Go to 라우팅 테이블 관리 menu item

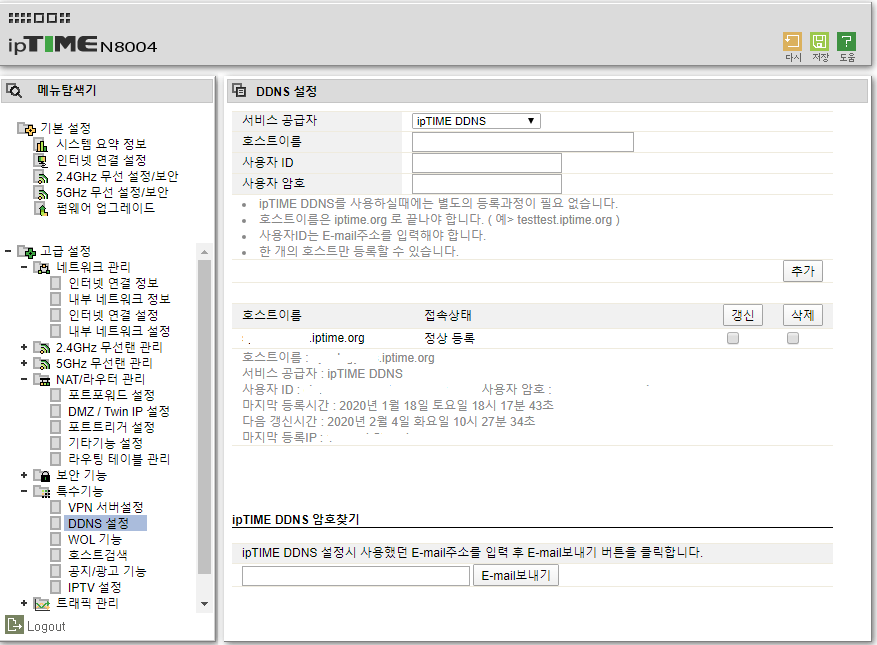pyautogui.click(x=119, y=459)
